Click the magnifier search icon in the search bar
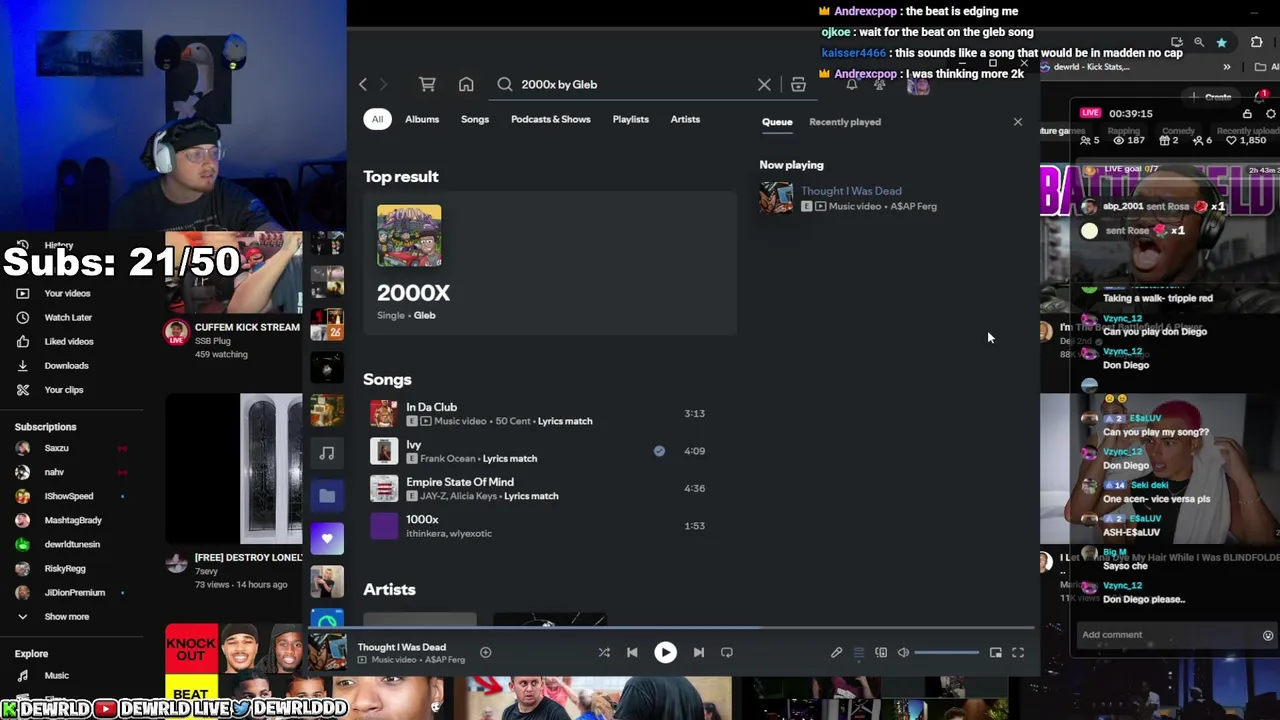 click(505, 85)
